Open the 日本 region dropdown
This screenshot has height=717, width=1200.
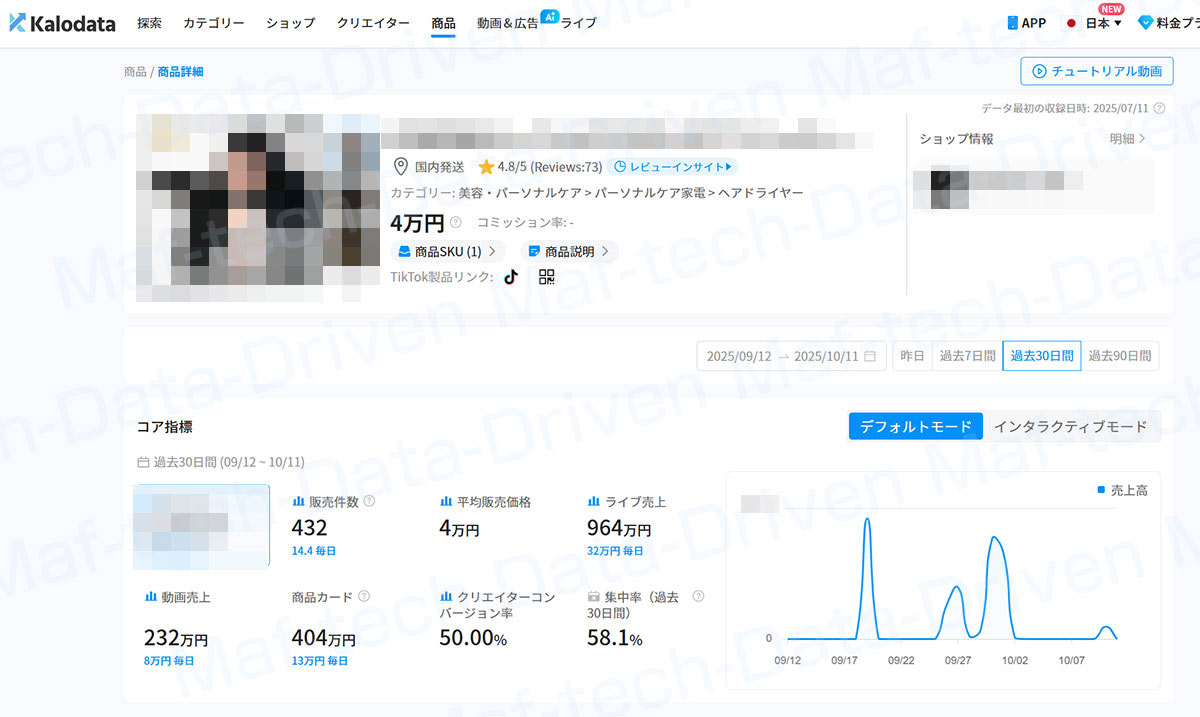(1096, 23)
